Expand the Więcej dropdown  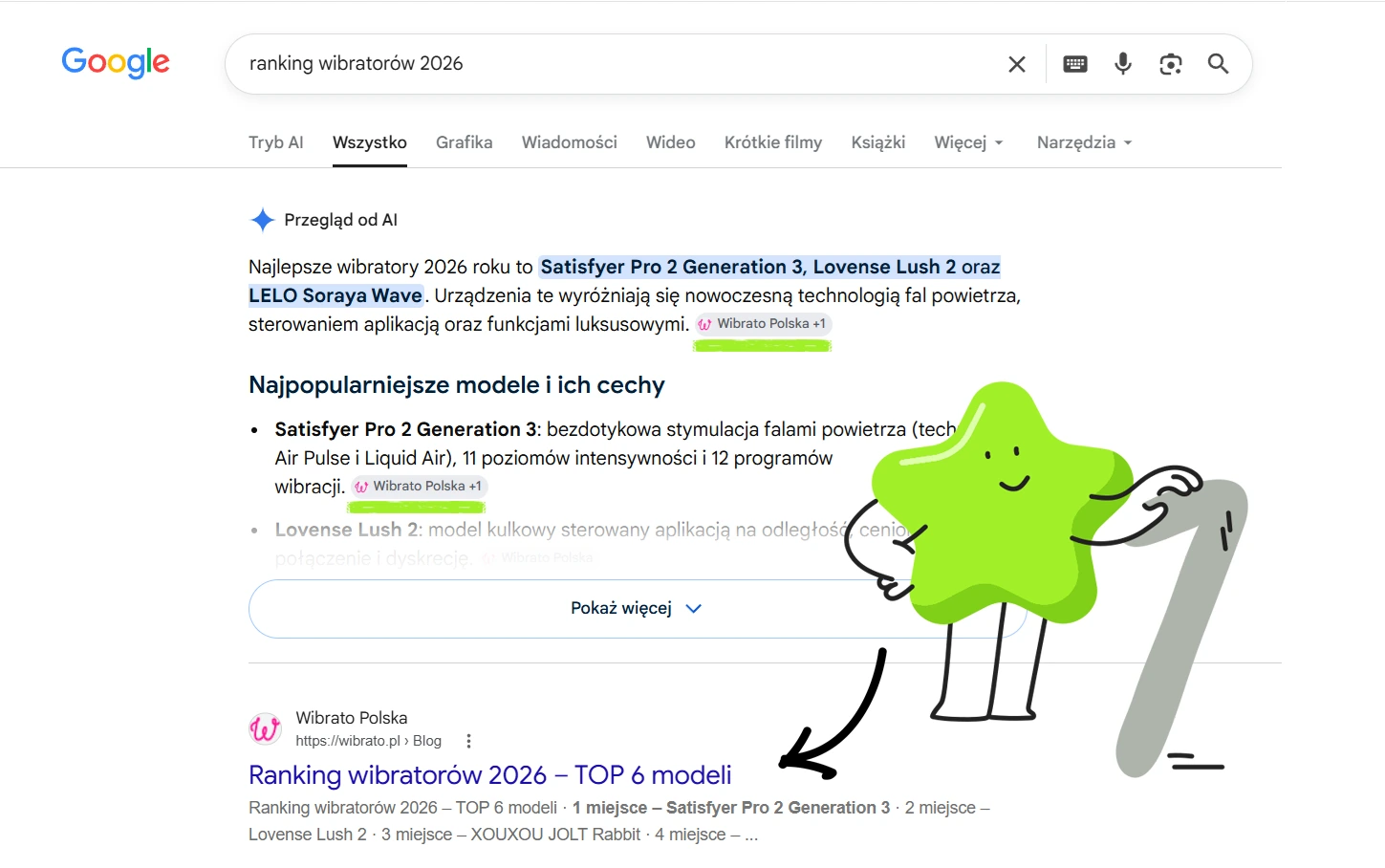click(968, 142)
